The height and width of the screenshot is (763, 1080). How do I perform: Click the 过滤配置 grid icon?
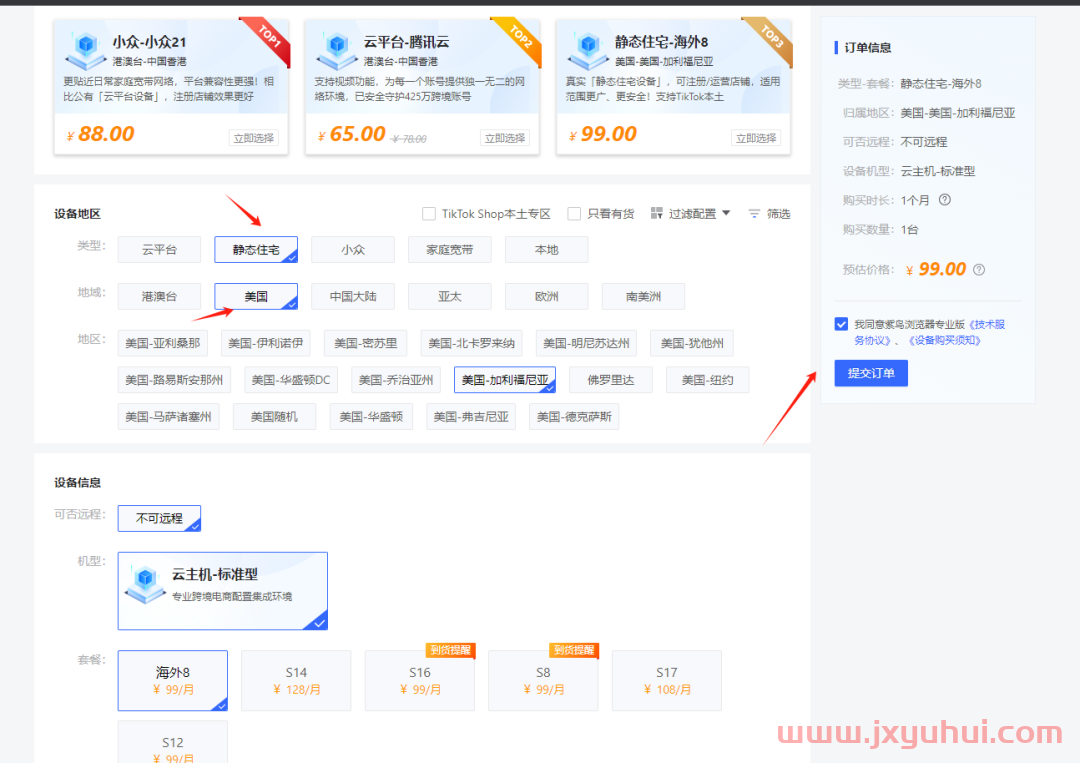pyautogui.click(x=656, y=213)
